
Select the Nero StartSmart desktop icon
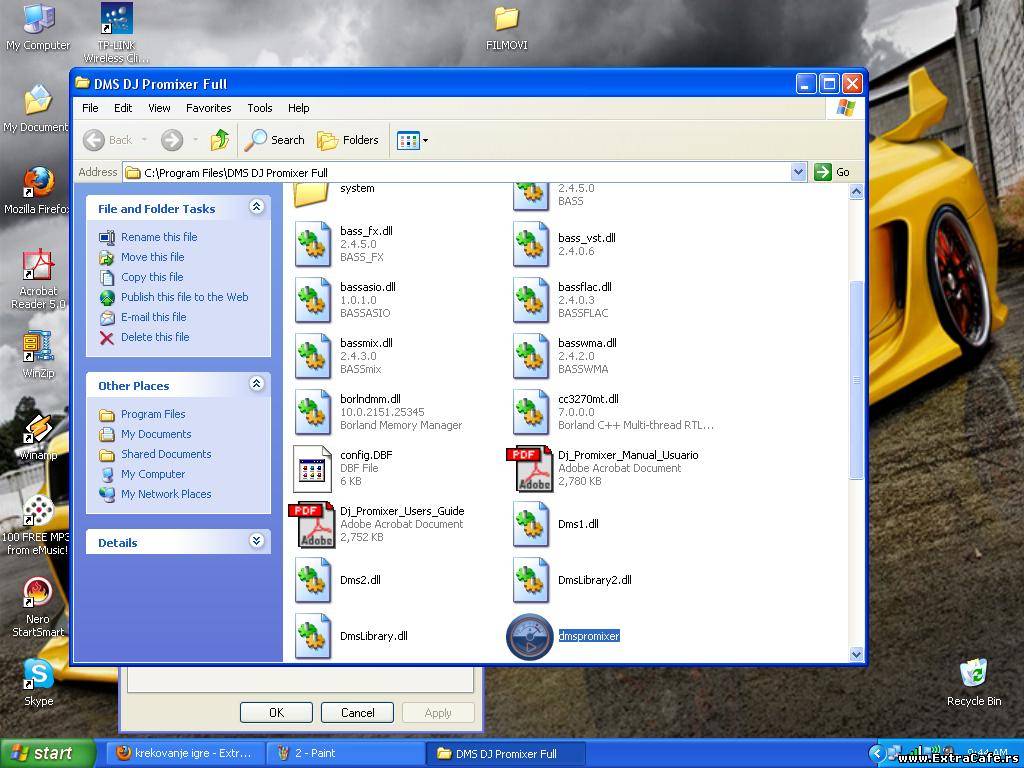(x=37, y=593)
